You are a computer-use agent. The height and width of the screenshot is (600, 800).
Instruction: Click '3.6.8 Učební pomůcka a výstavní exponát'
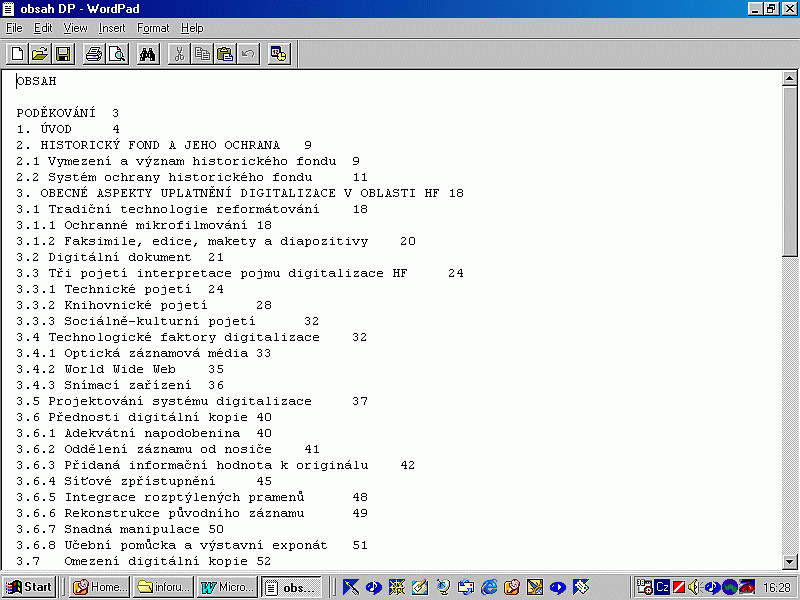click(172, 545)
